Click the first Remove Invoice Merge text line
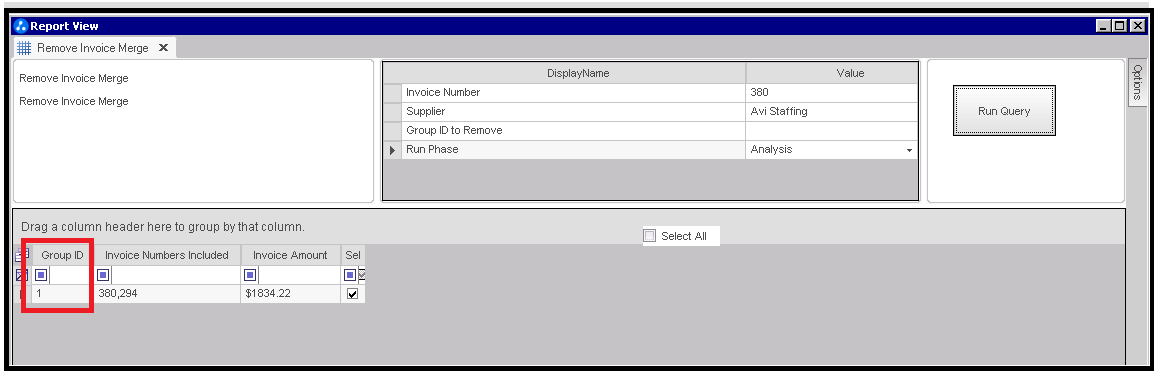This screenshot has height=373, width=1154. pyautogui.click(x=74, y=78)
